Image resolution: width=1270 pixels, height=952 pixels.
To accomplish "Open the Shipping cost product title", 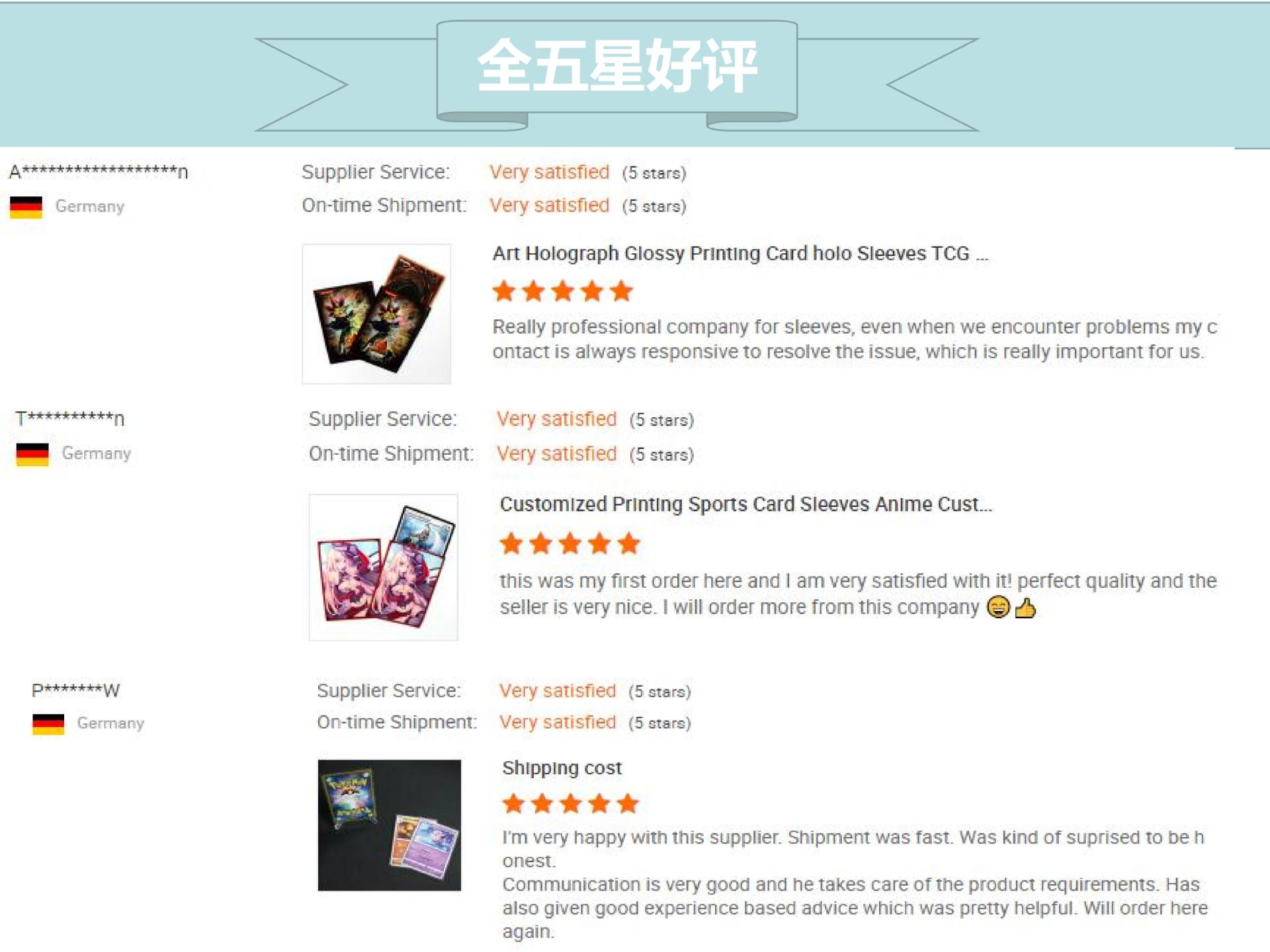I will [562, 768].
